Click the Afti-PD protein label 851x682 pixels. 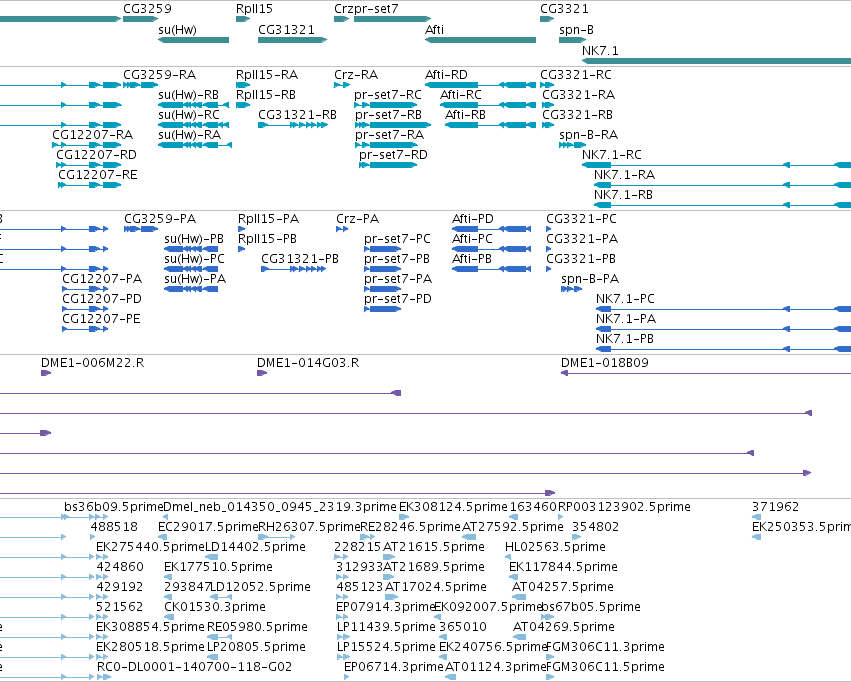(x=473, y=219)
